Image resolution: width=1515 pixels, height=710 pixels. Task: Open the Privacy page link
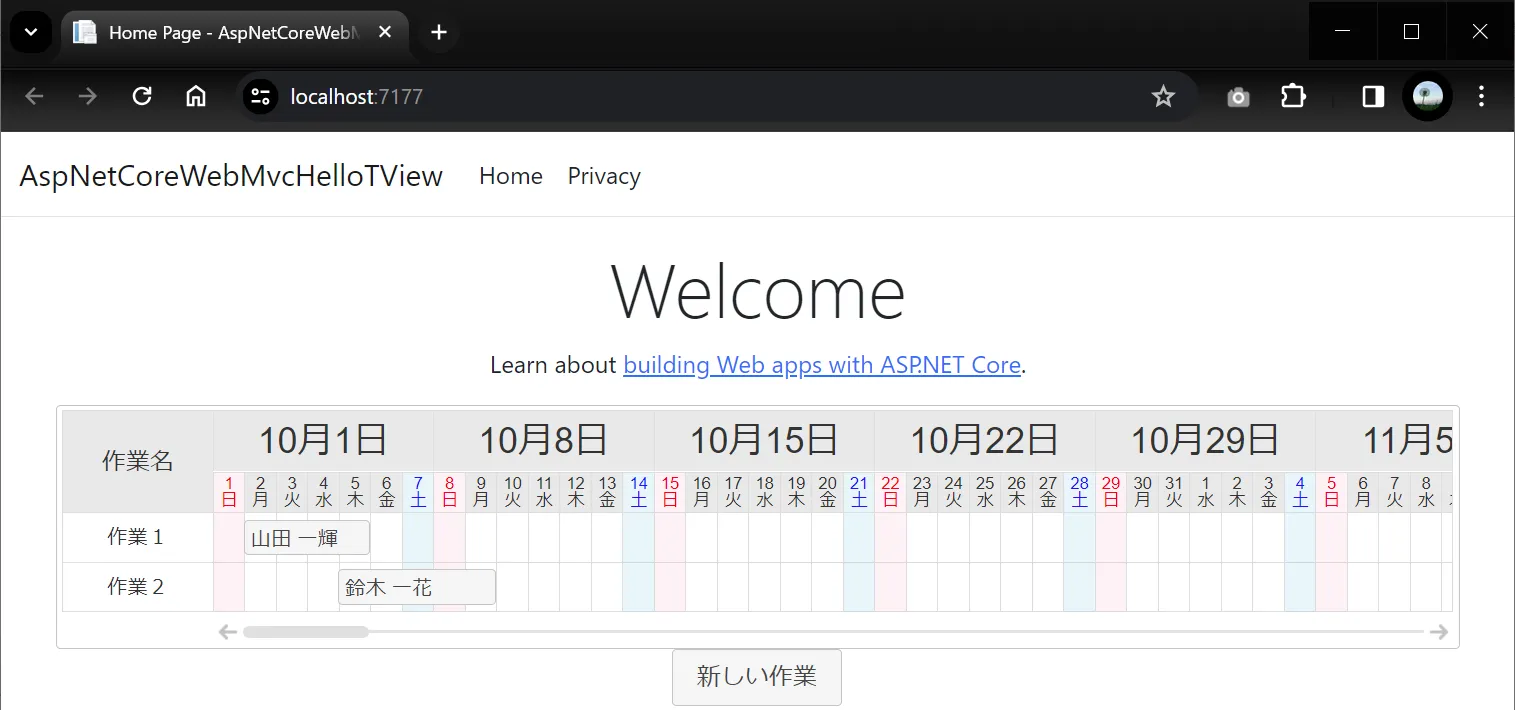[603, 176]
